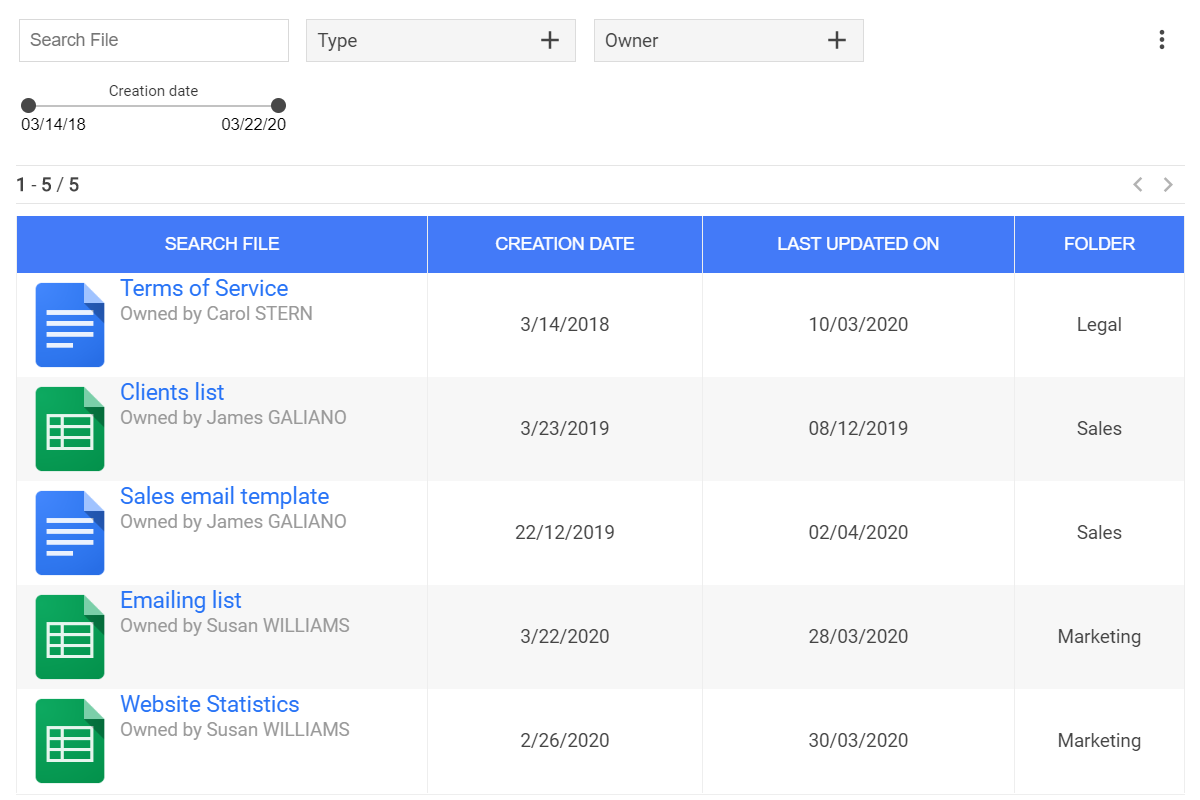Click 'Owned by Carol STERN' text
This screenshot has width=1200, height=800.
pyautogui.click(x=216, y=314)
